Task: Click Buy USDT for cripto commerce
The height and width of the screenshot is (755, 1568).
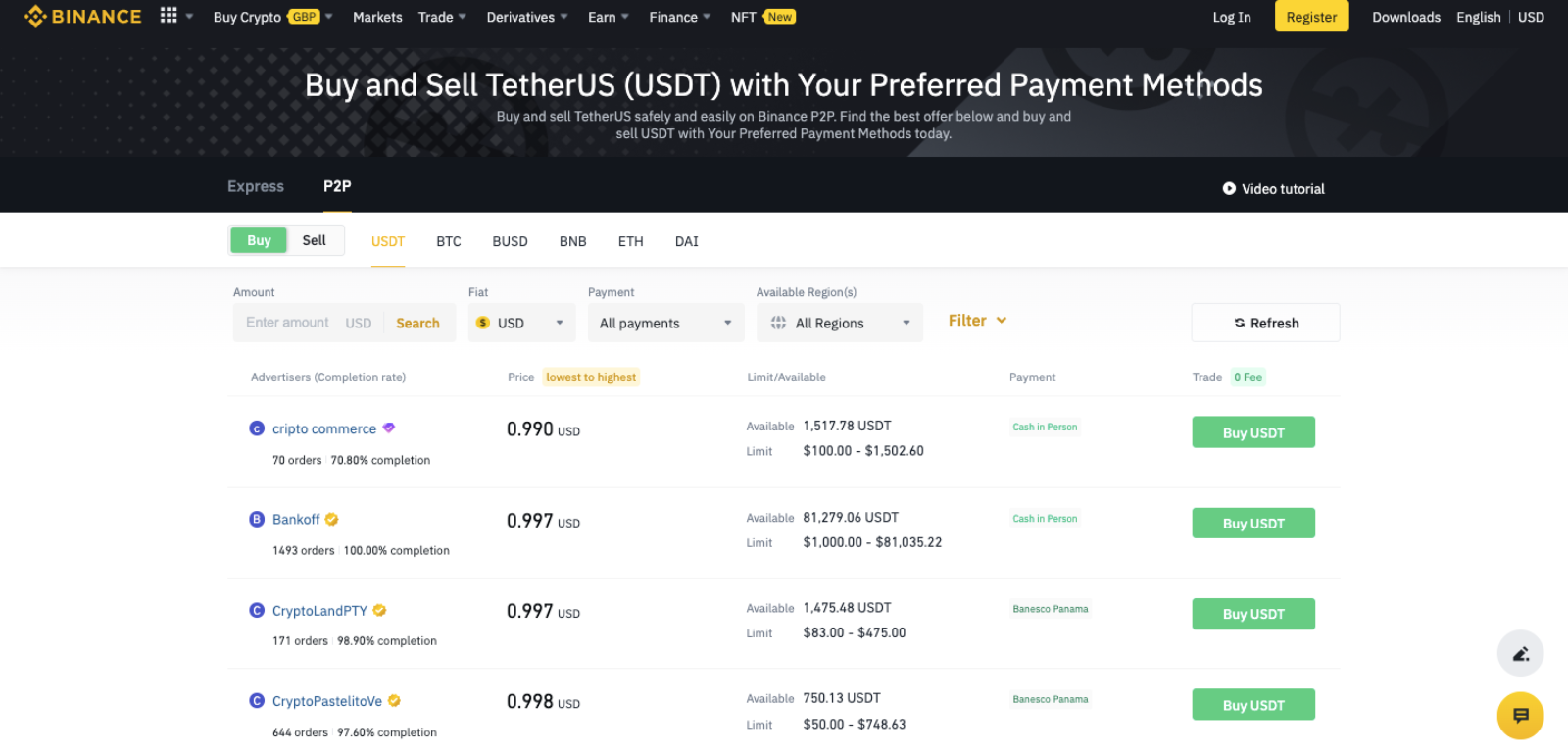Action: [x=1252, y=431]
